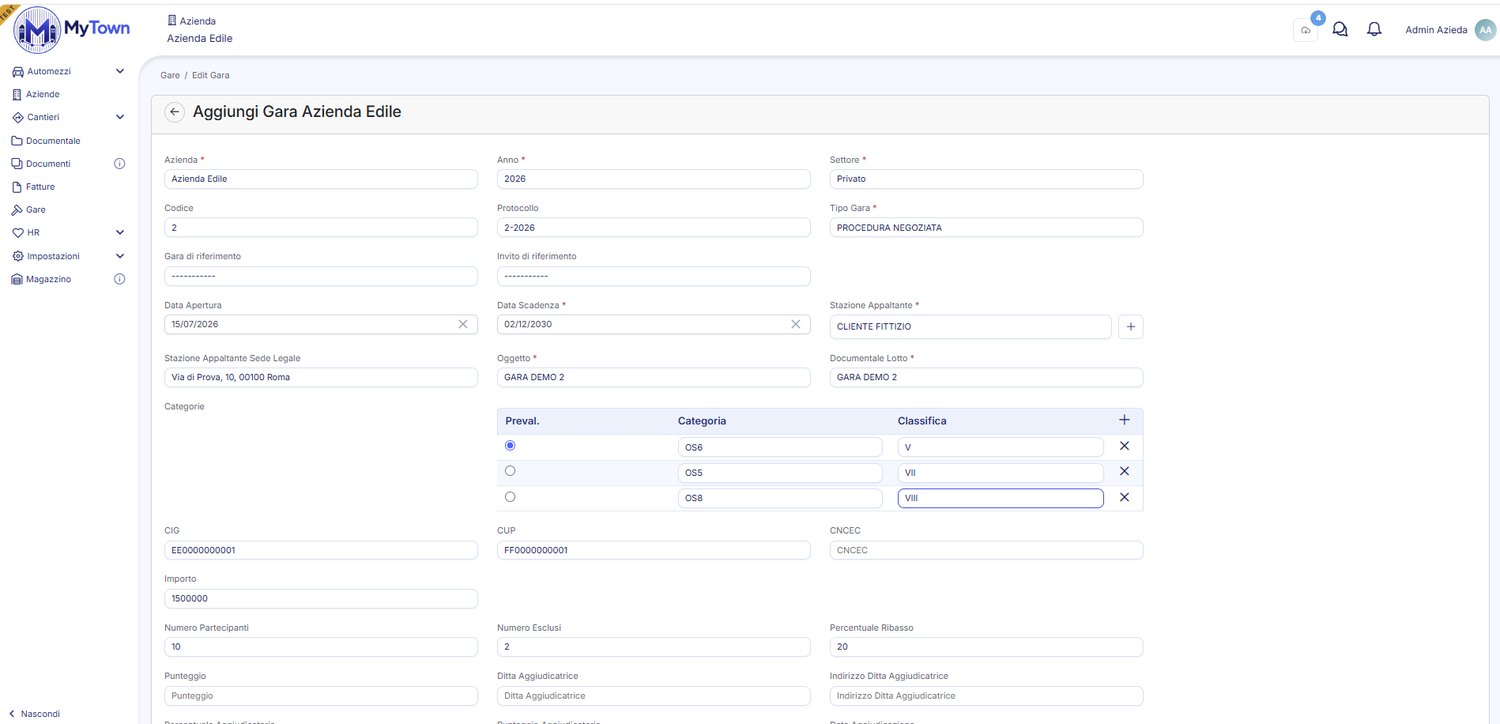Viewport: 1500px width, 724px height.
Task: Expand the Impostazioni menu chevron
Action: pyautogui.click(x=120, y=256)
